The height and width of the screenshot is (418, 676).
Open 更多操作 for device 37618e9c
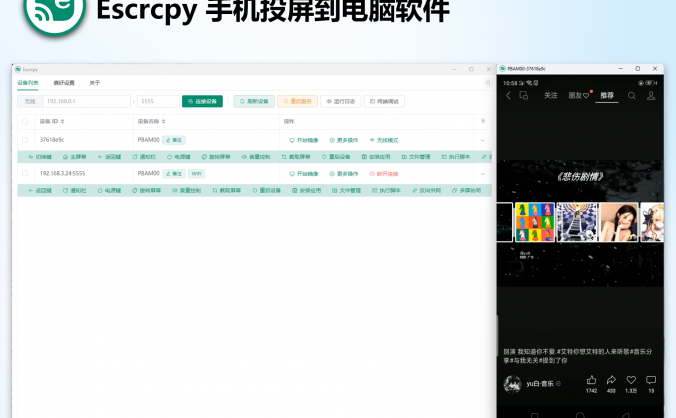point(344,140)
